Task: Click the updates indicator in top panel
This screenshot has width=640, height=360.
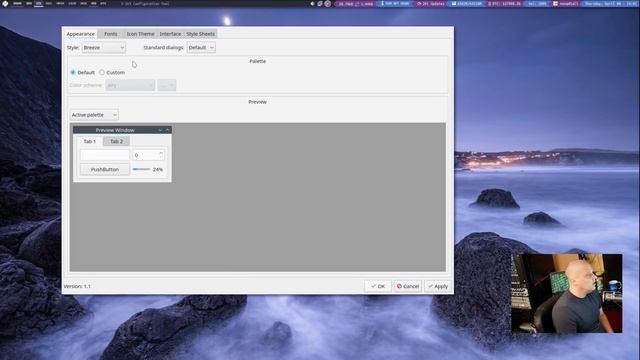Action: coord(431,4)
